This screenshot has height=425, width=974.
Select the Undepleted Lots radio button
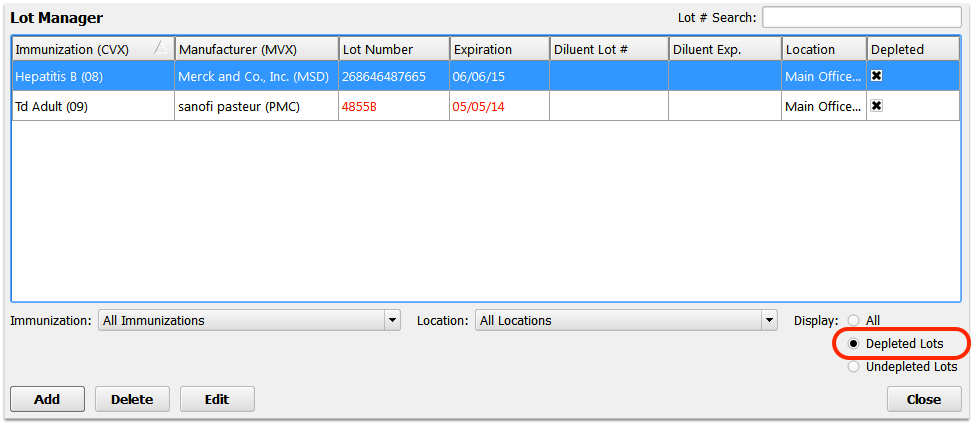(853, 367)
